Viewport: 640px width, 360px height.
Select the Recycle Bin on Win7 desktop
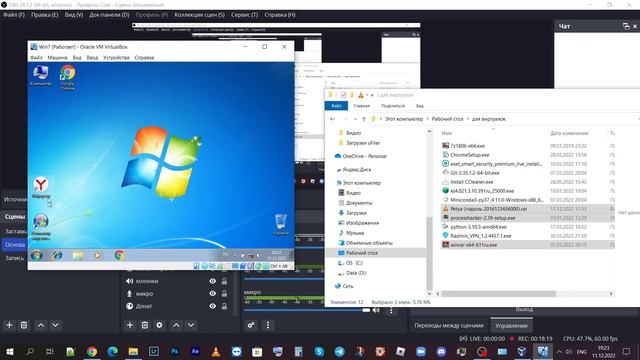pyautogui.click(x=281, y=224)
